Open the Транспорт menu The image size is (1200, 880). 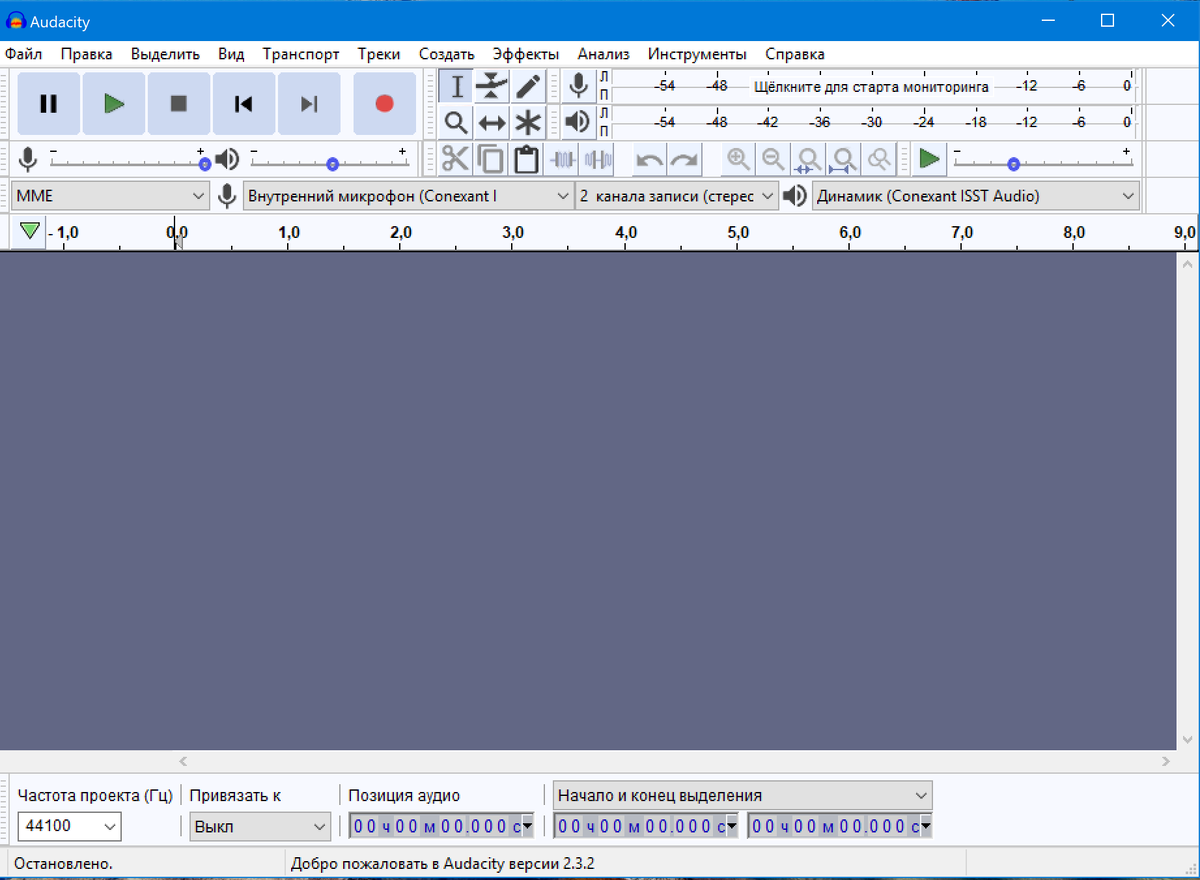(301, 54)
